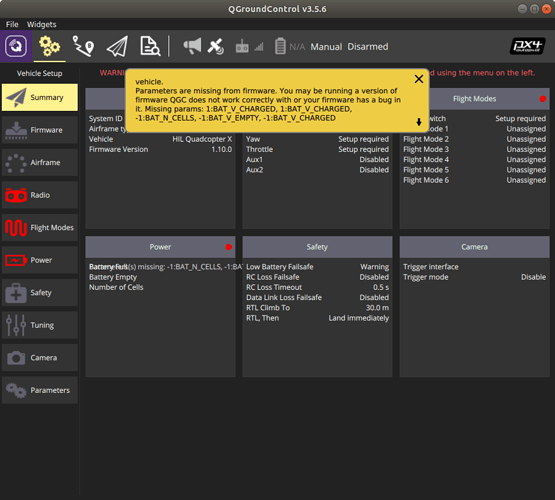Screen dimensions: 555x500
Task: Click the 'Land immediately' value
Action: 359,318
